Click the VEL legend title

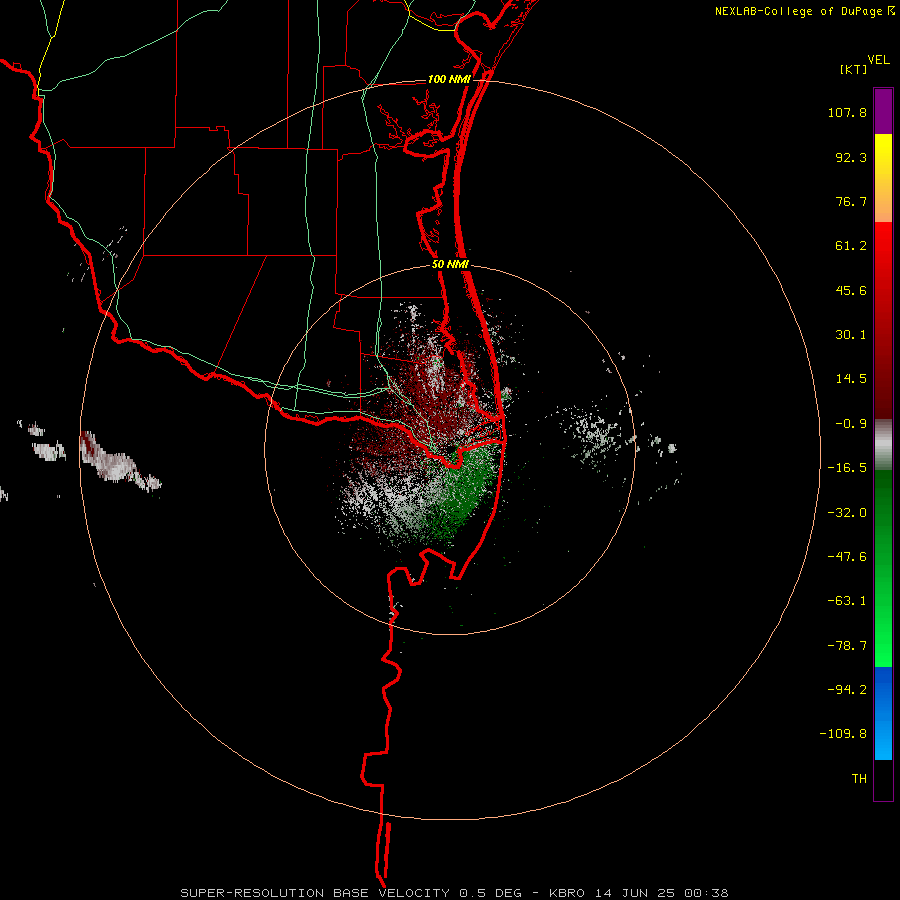point(878,60)
